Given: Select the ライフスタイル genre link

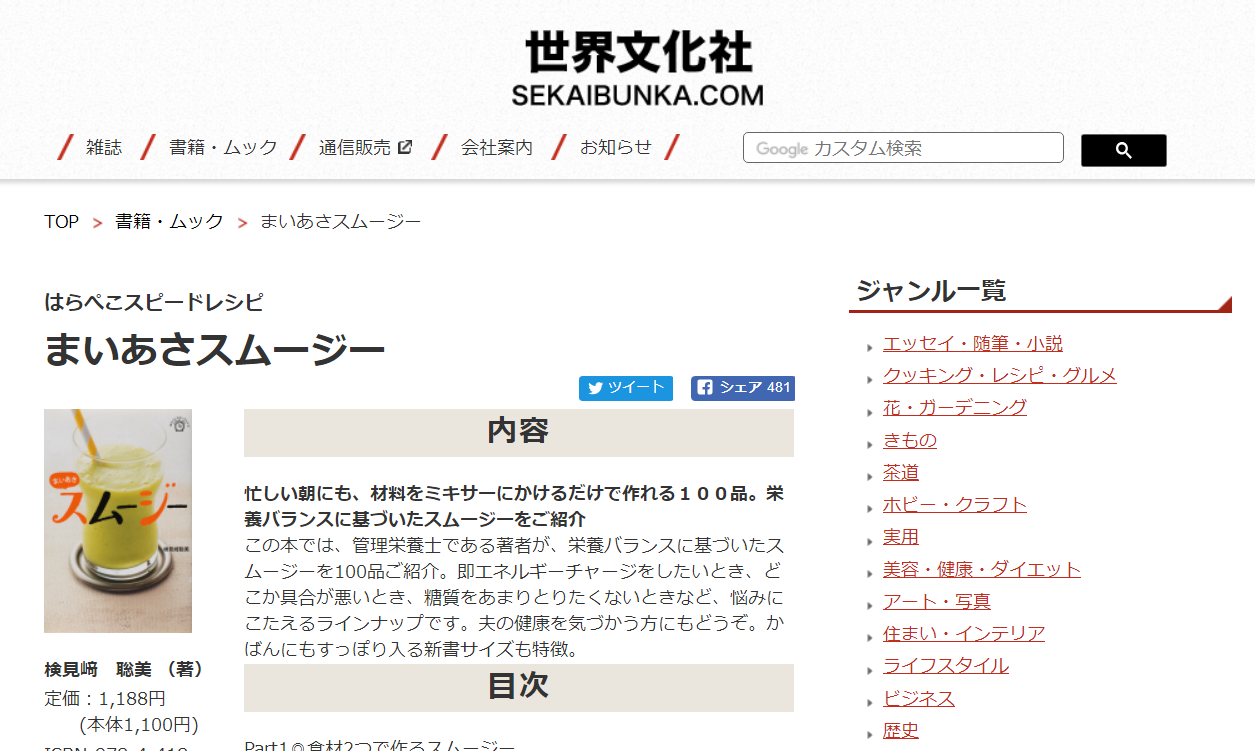Looking at the screenshot, I should pos(946,666).
